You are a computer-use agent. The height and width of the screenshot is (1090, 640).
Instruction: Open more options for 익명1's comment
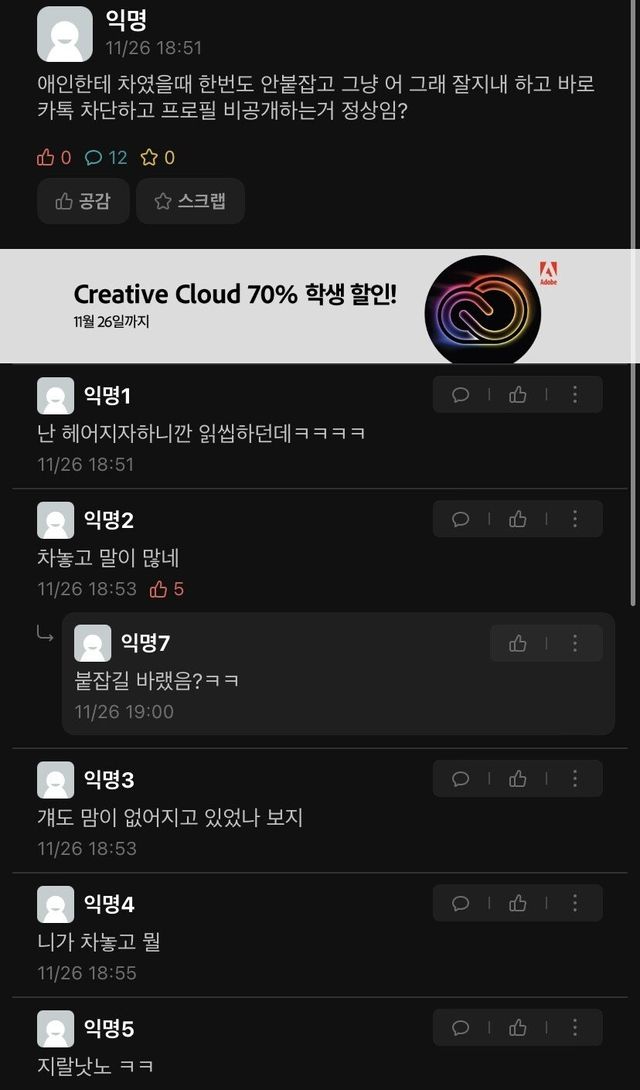575,395
